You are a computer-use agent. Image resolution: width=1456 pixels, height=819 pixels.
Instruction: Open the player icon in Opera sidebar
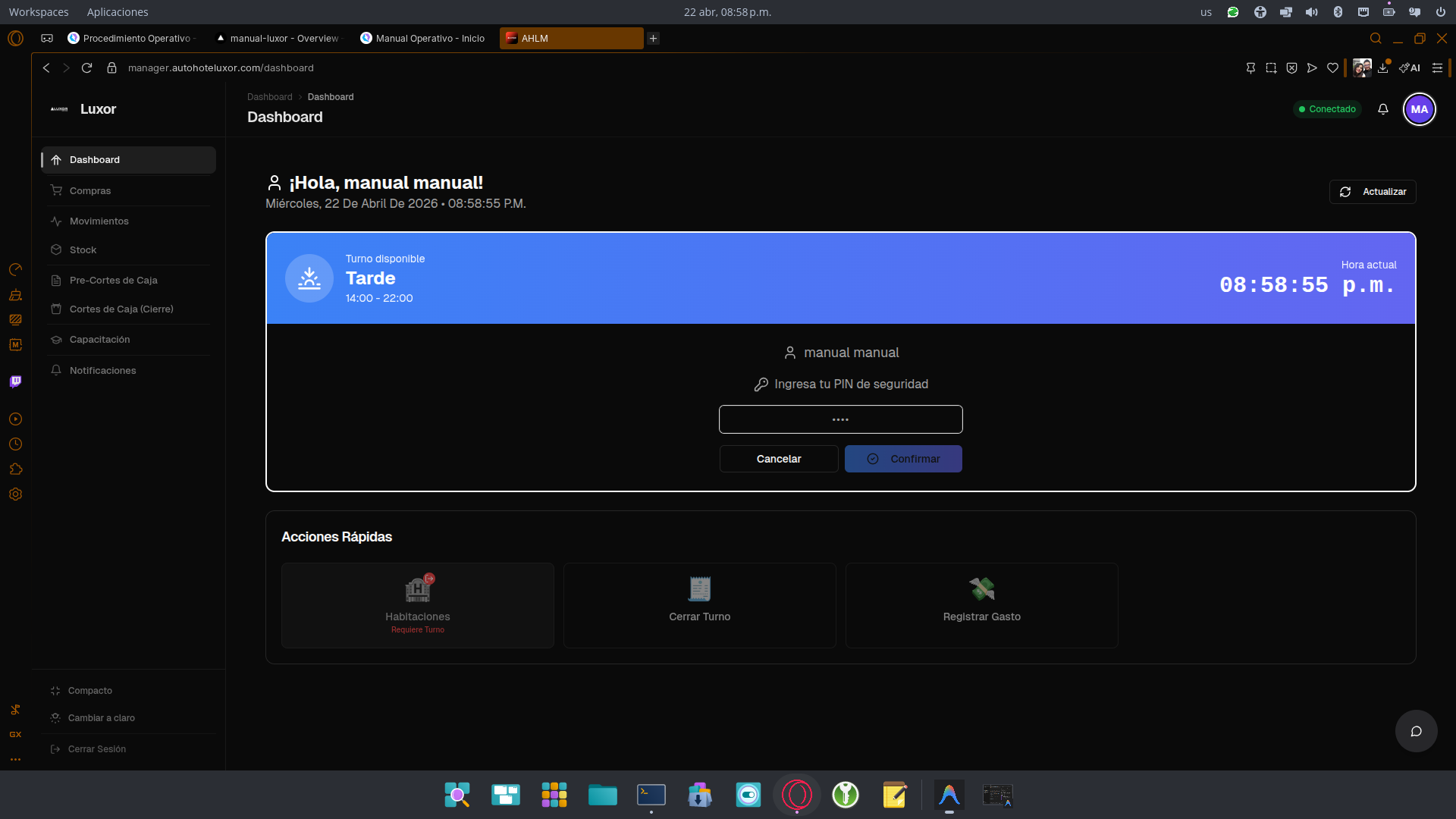pyautogui.click(x=15, y=419)
